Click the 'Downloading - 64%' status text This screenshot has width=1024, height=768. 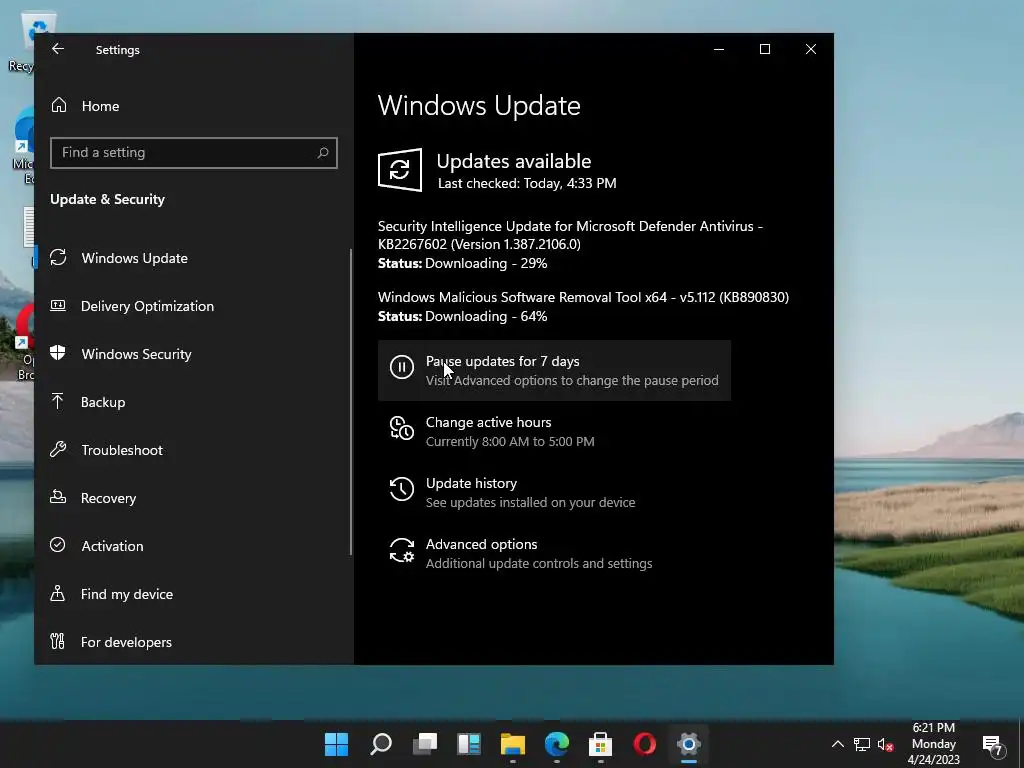pos(486,316)
